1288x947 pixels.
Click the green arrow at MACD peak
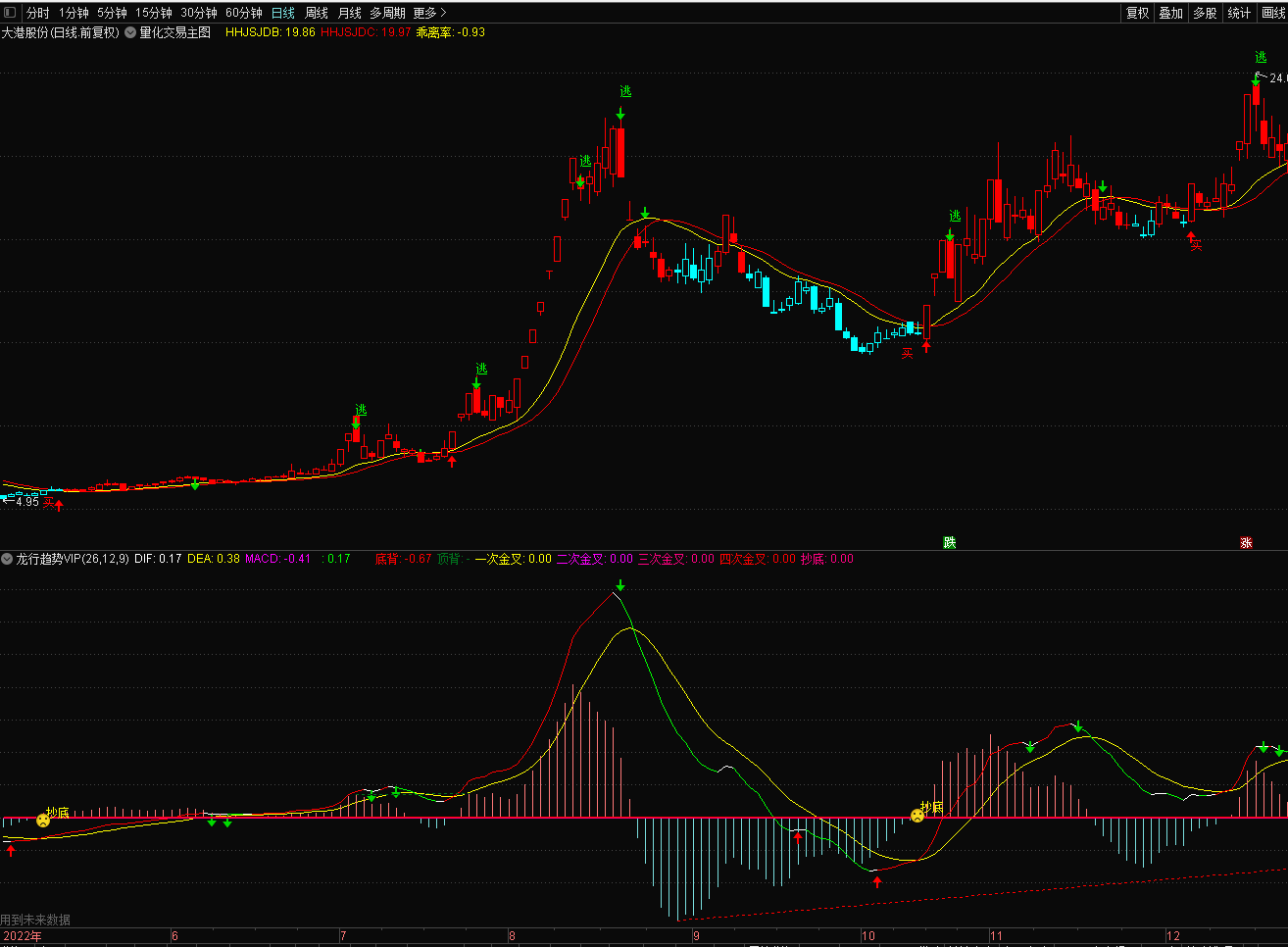pyautogui.click(x=619, y=586)
